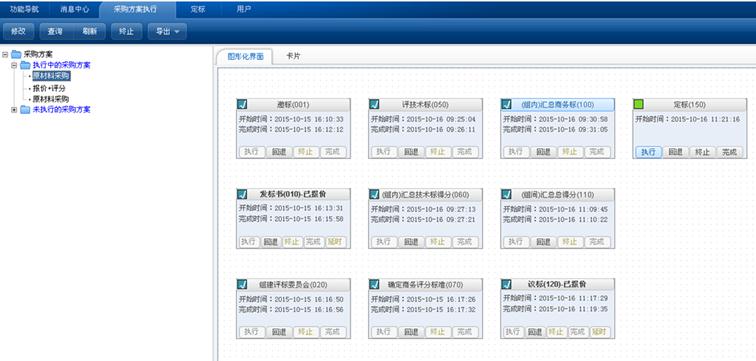Screen dimensions: 756x361
Task: Expand the 未执行的采购方案 tree node
Action: (x=14, y=109)
